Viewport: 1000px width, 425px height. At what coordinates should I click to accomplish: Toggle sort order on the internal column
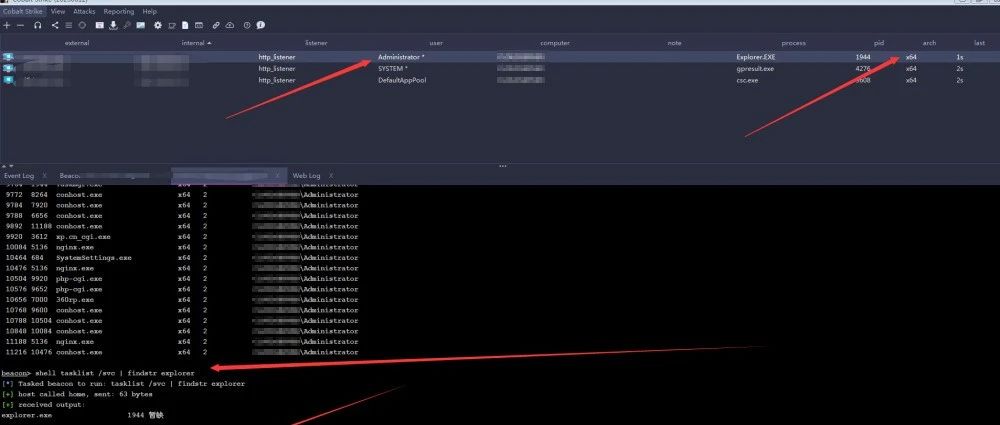click(196, 43)
